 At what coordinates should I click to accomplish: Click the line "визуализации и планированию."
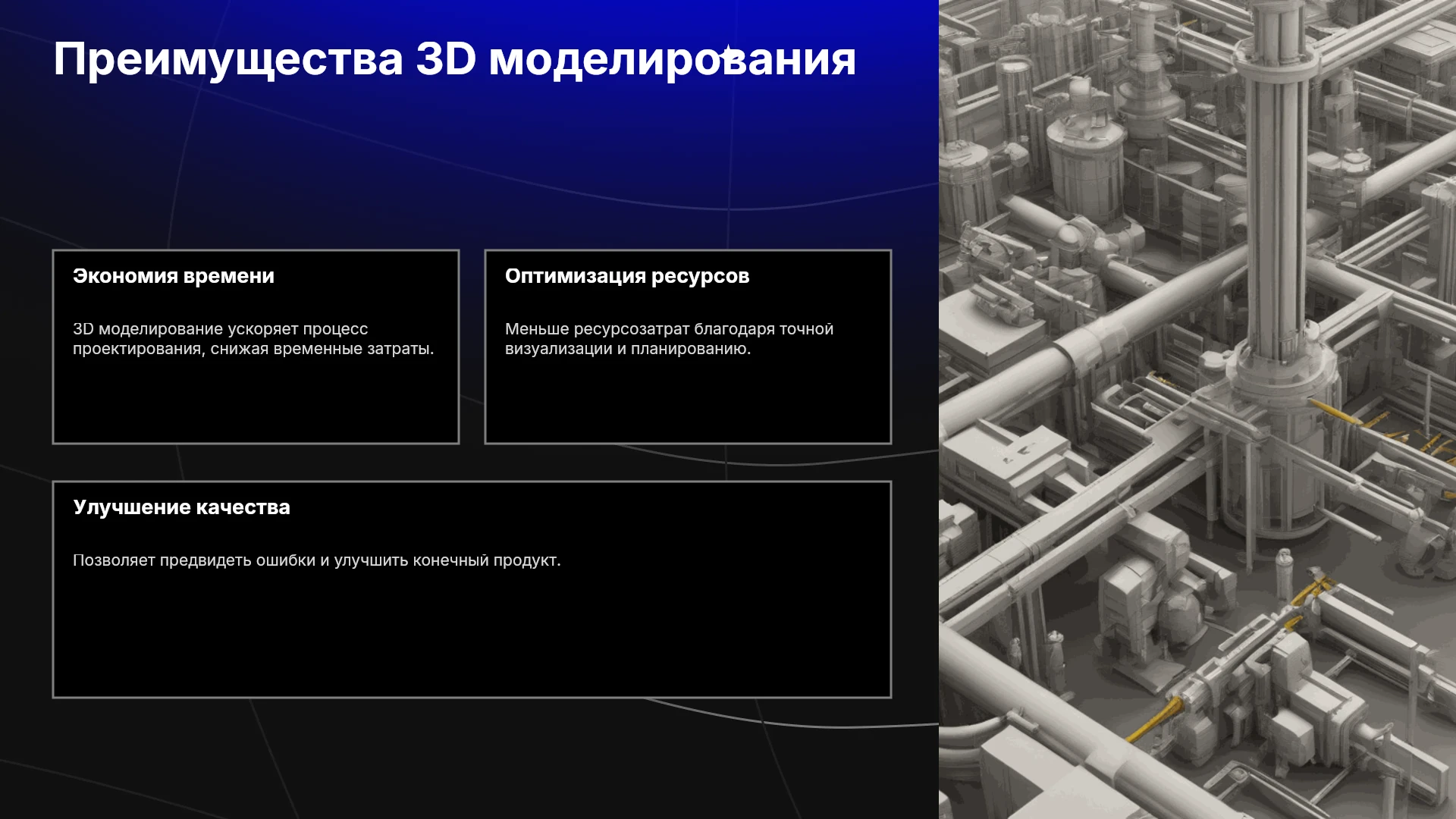628,349
